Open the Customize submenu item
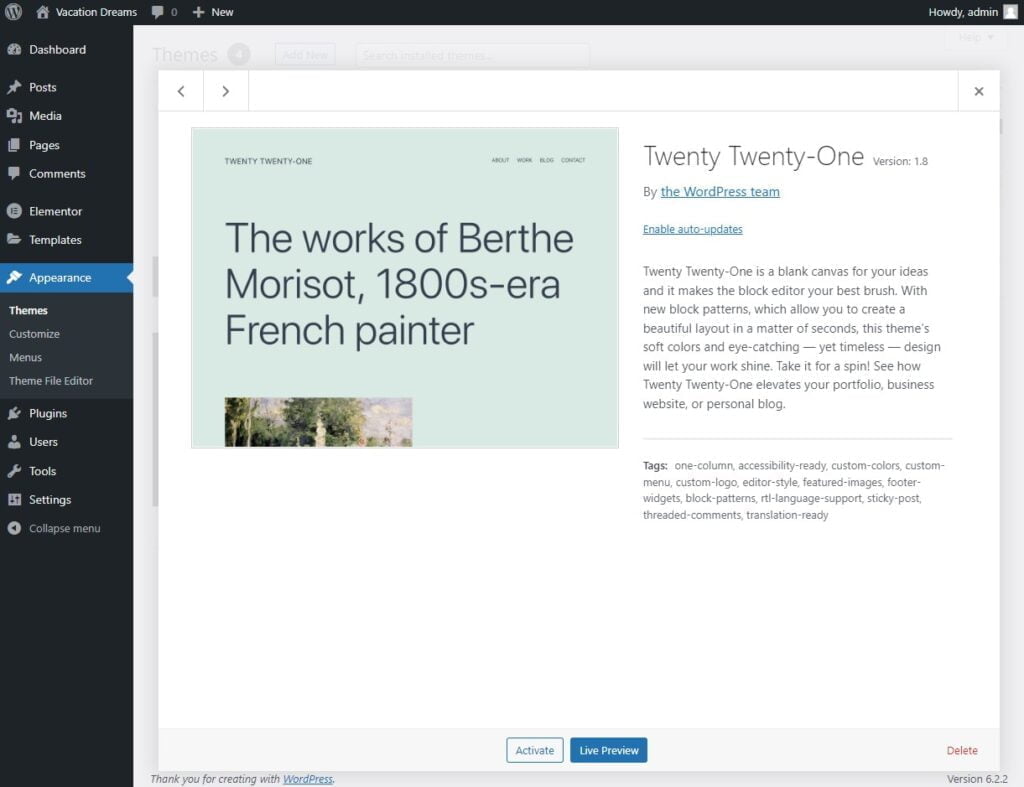Screen dimensions: 1024x787 click(x=34, y=334)
